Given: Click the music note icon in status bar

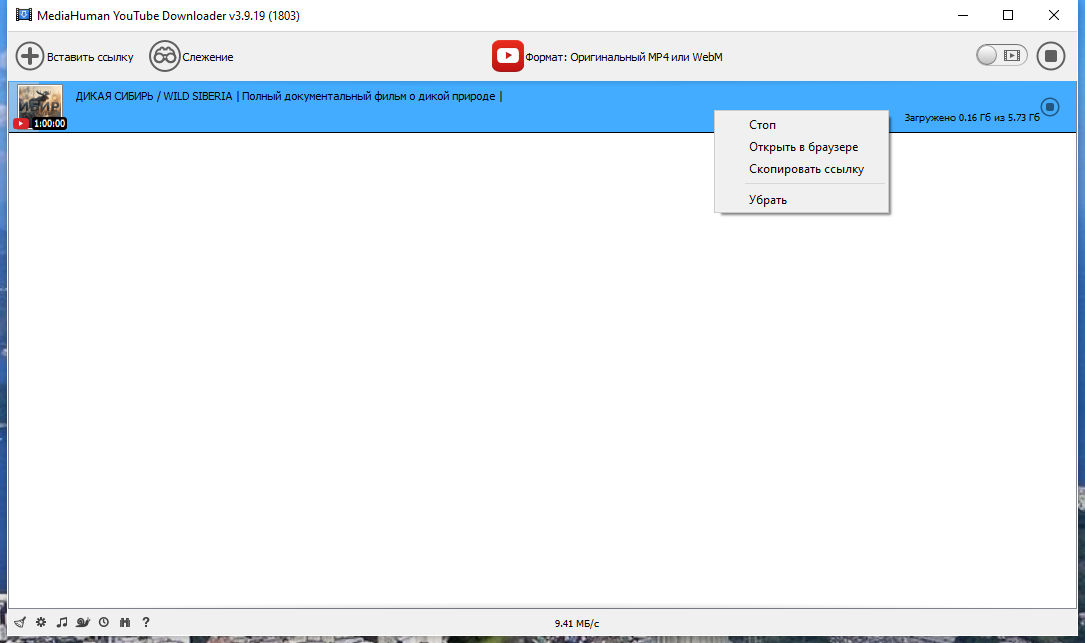Looking at the screenshot, I should [x=62, y=622].
